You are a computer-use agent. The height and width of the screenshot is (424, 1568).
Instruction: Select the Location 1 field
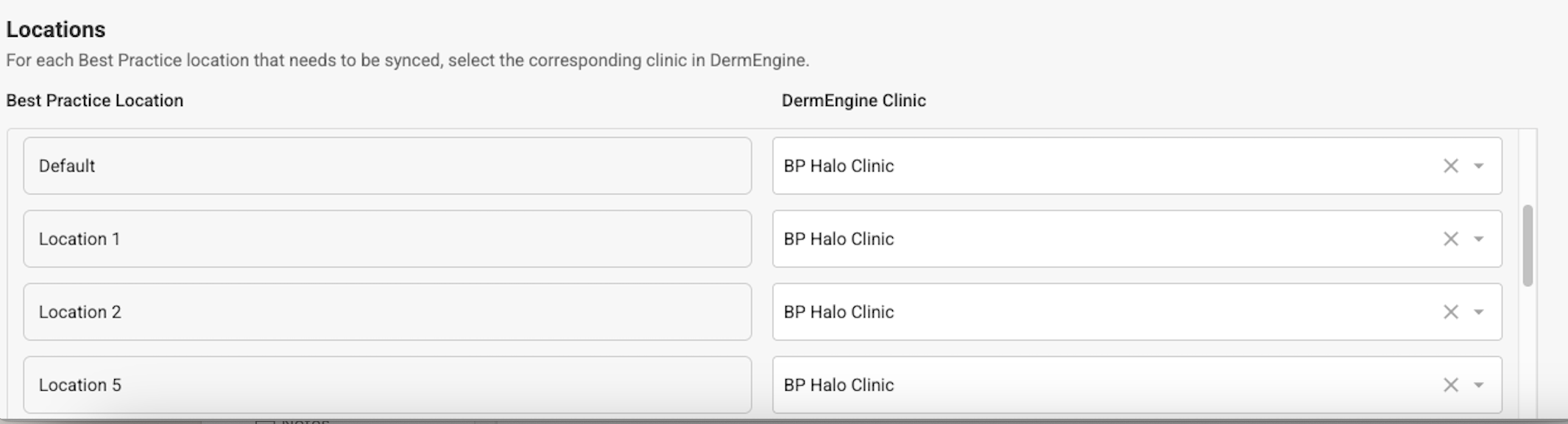coord(386,239)
